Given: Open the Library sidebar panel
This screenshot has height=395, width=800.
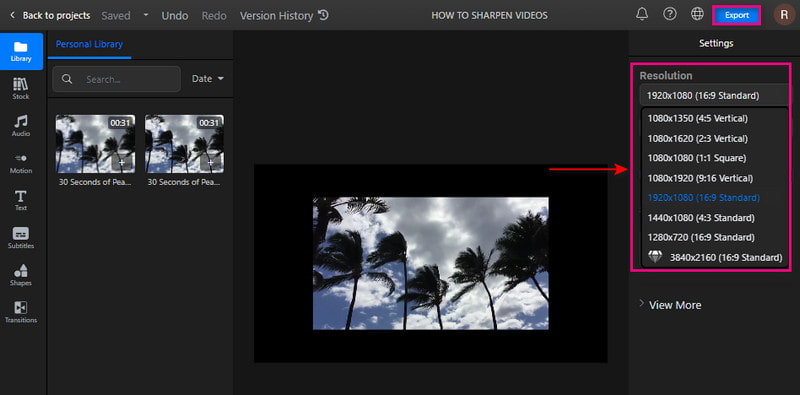Looking at the screenshot, I should pos(21,51).
